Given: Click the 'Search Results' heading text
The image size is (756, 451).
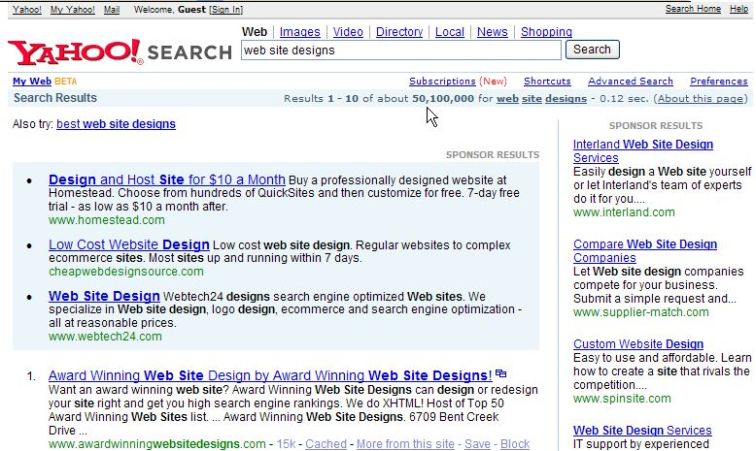Looking at the screenshot, I should (55, 98).
